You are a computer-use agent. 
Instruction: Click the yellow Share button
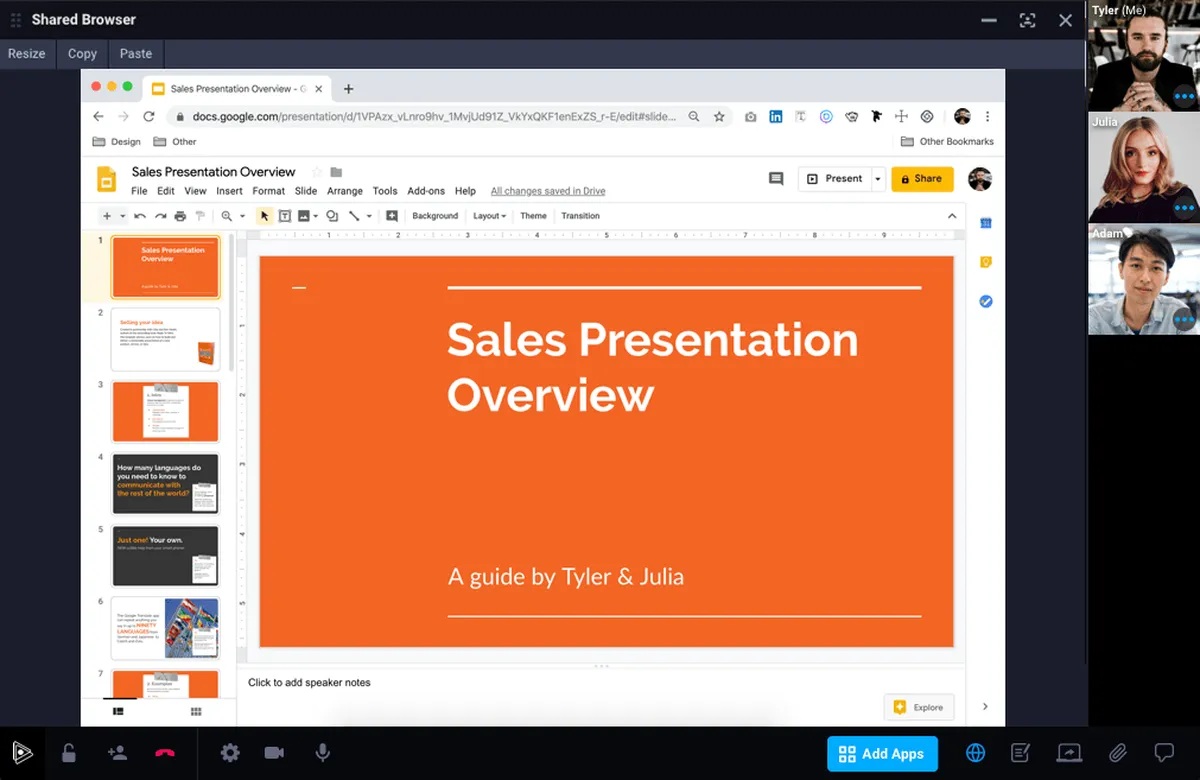[922, 179]
